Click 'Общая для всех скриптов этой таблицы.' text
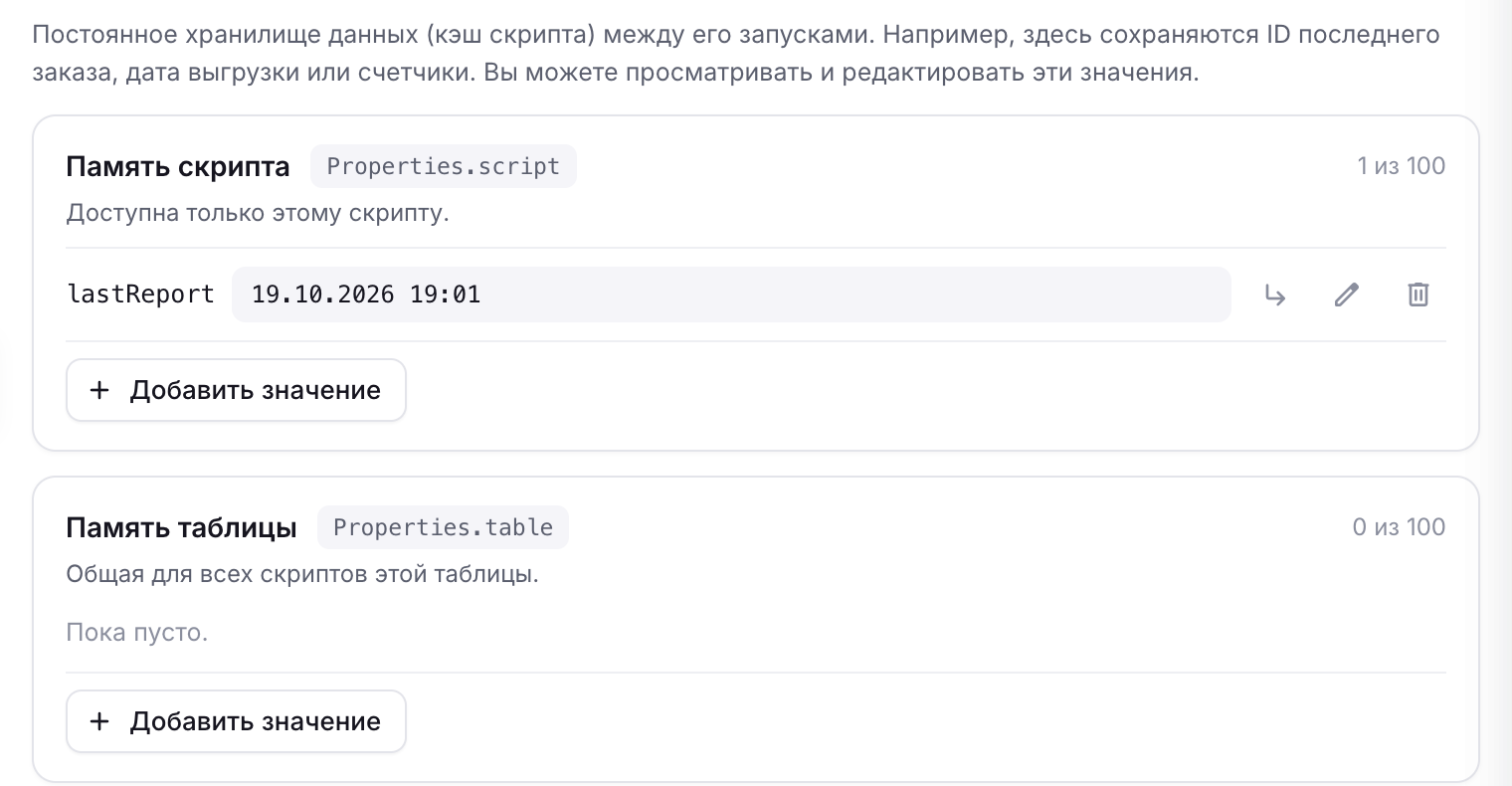 [x=302, y=575]
